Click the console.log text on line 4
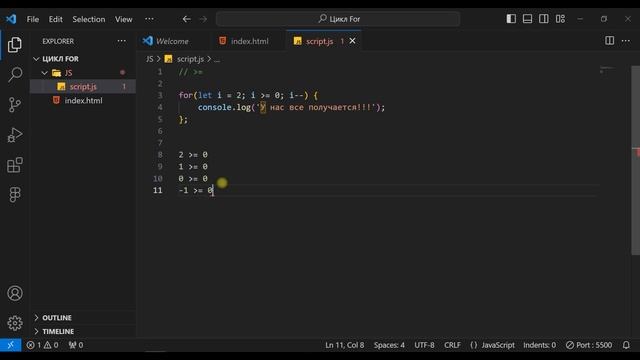 [224, 107]
